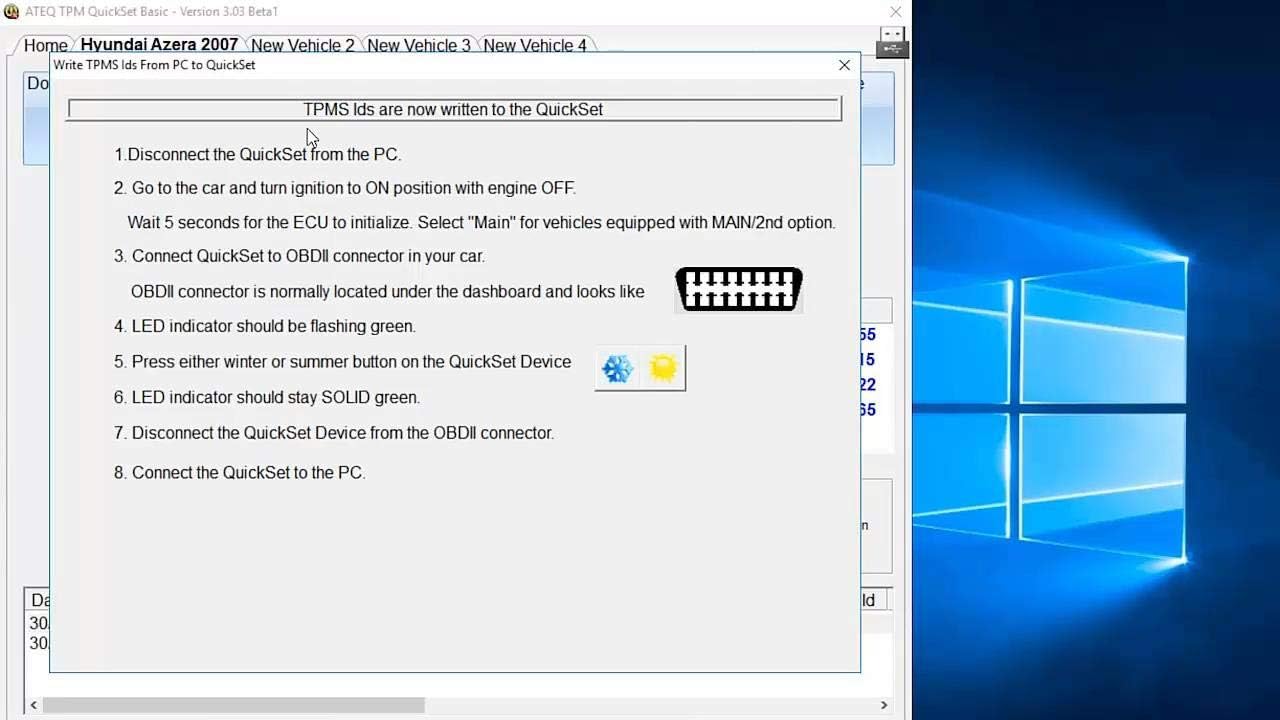Go to the New Vehicle 3 tab
Screen dimensions: 1280x720
(x=418, y=45)
